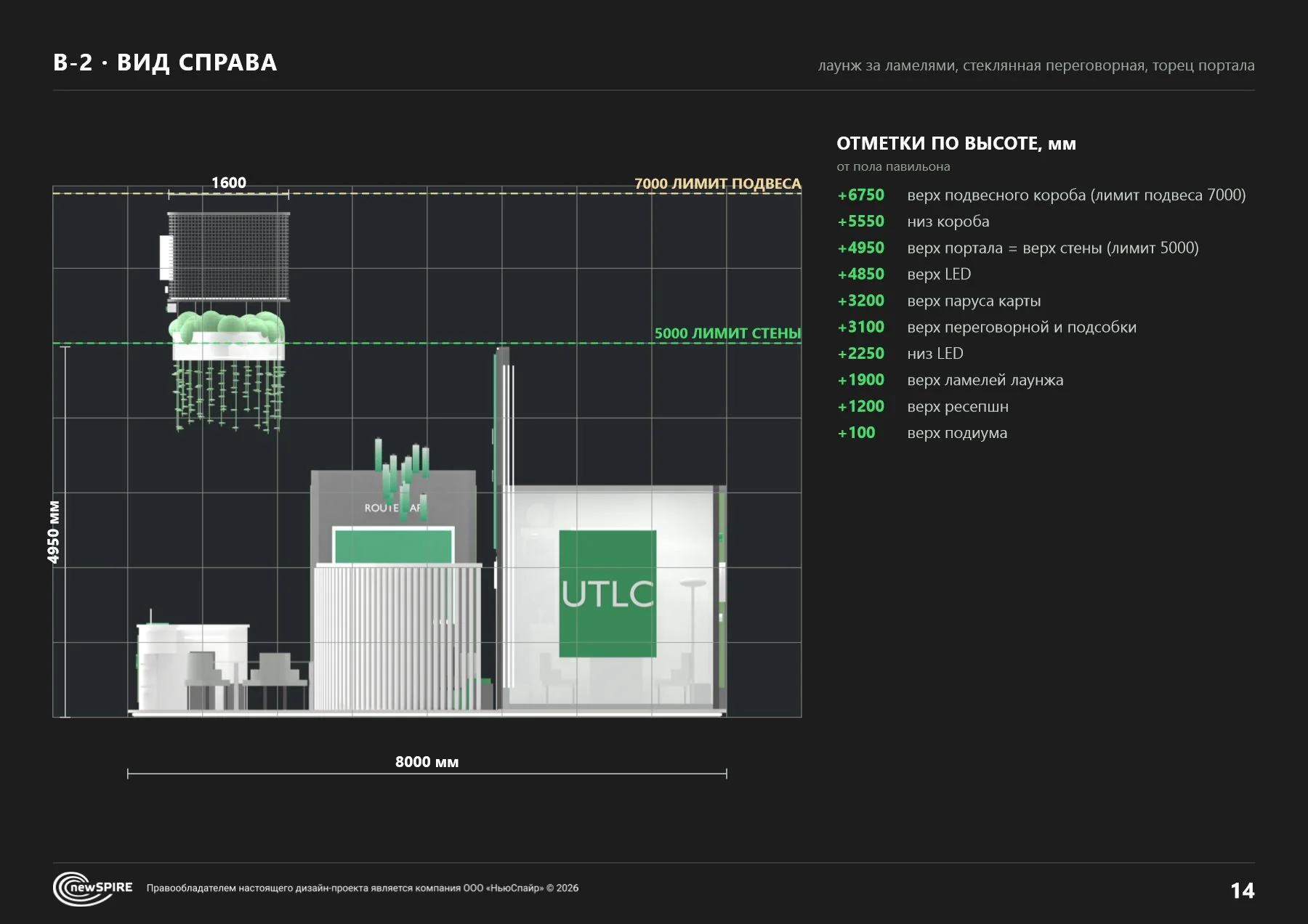Click the elevation value "+6750"
The image size is (1308, 924).
(861, 195)
